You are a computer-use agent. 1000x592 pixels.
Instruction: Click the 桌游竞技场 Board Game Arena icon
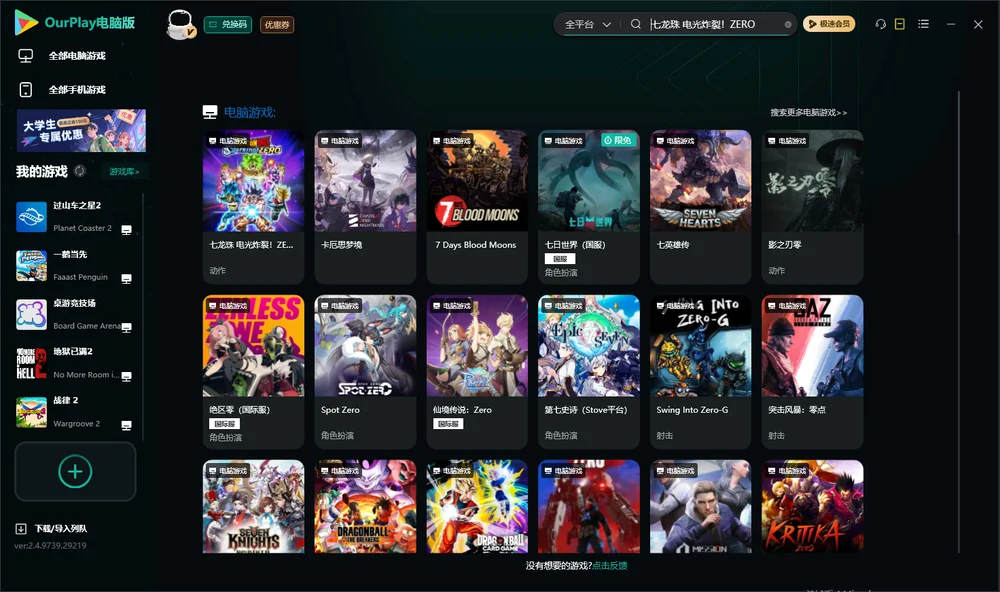pyautogui.click(x=31, y=314)
